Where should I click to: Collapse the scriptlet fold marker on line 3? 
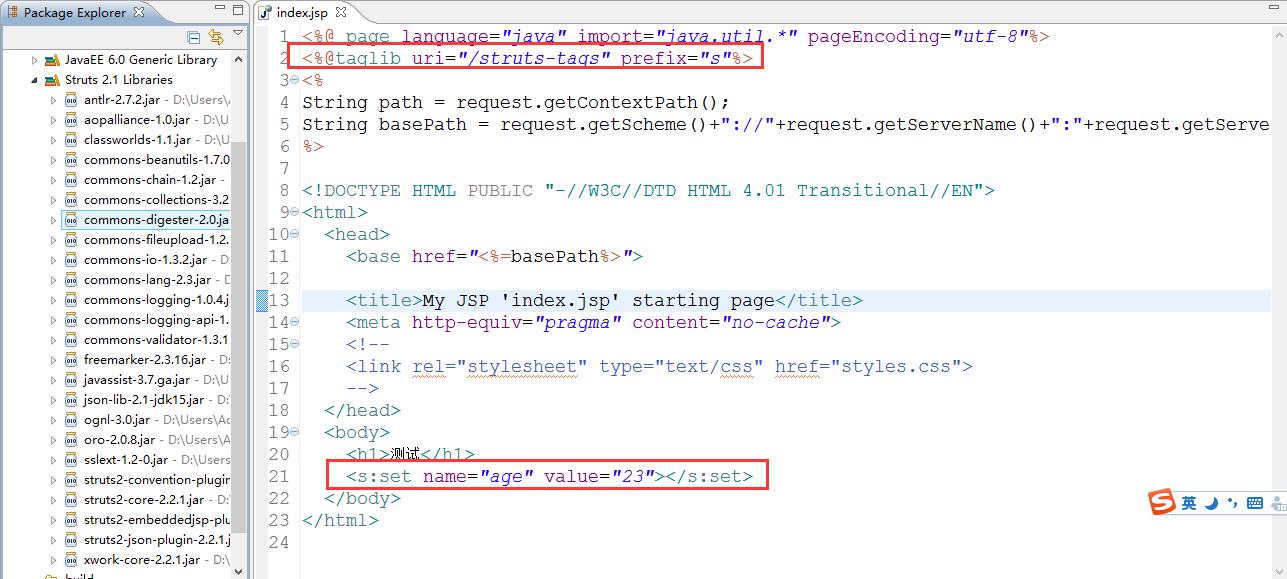coord(294,80)
